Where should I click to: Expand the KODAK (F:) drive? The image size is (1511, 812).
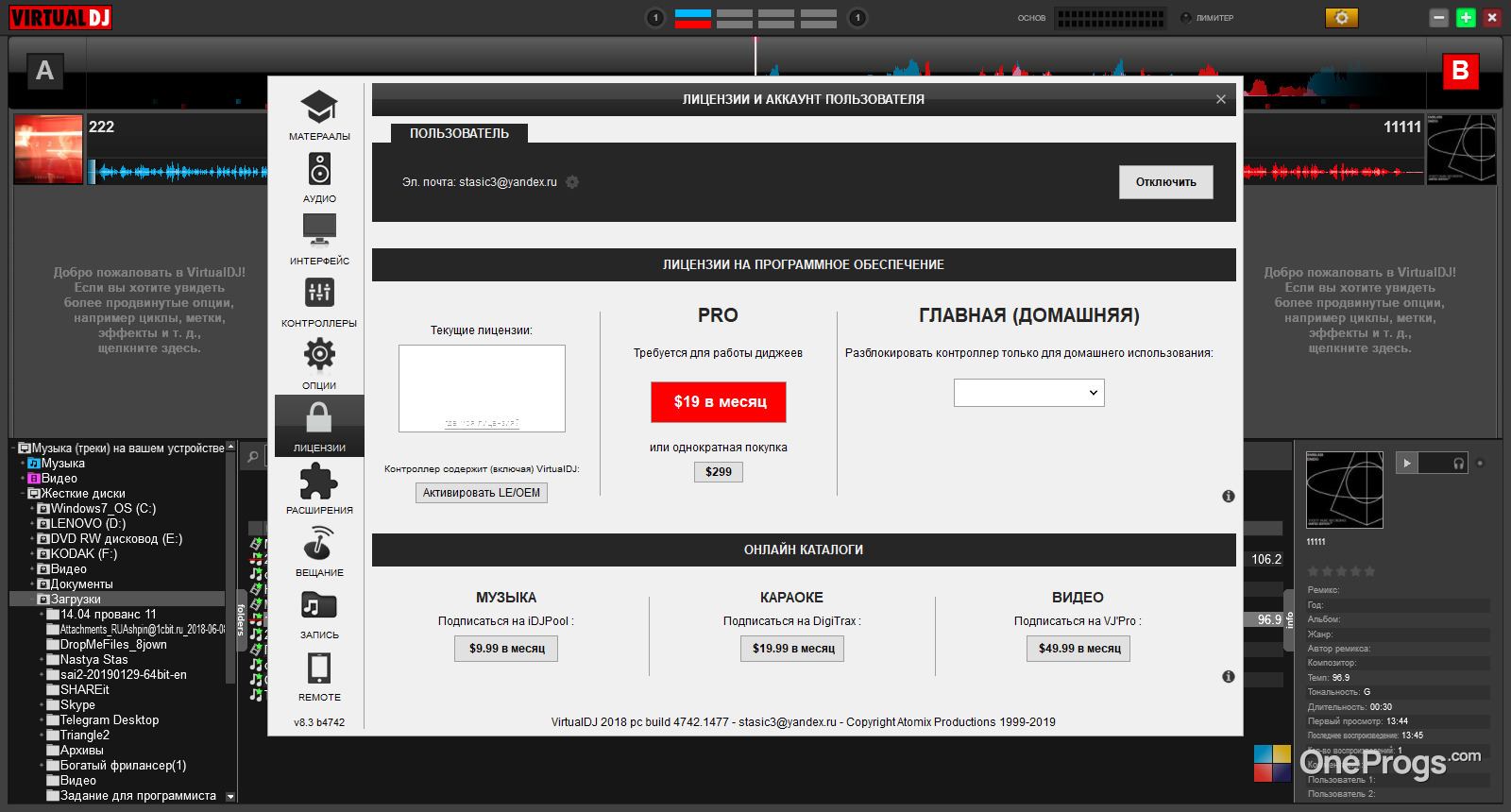[x=32, y=554]
